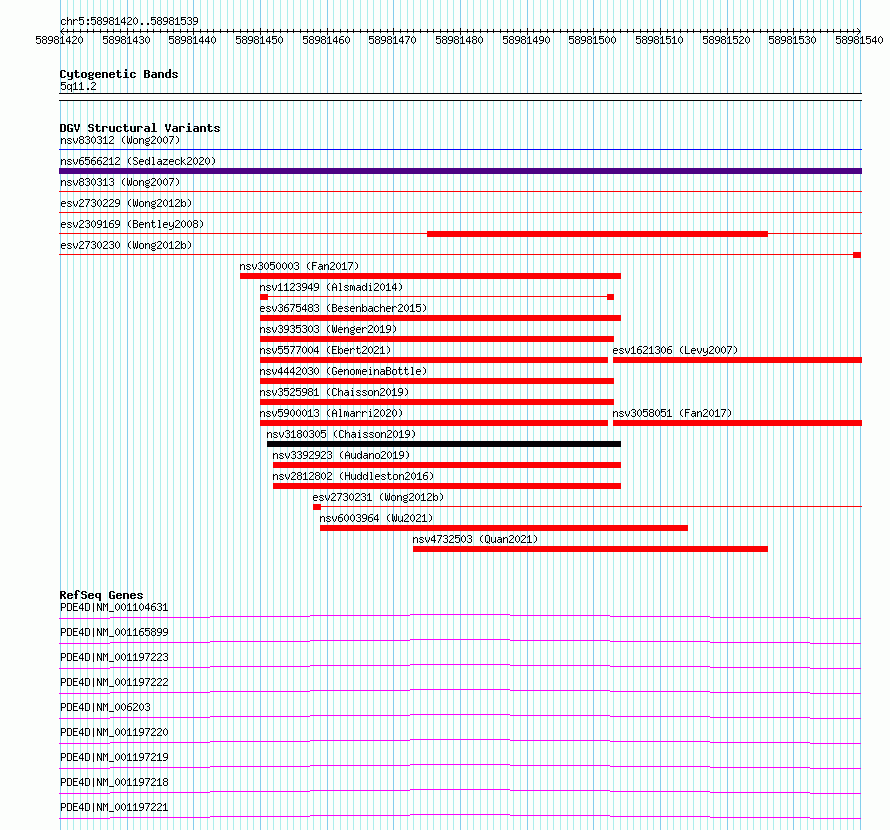This screenshot has width=890, height=830.
Task: Click nsv3392923 (Audano2019) label
Action: 341,455
